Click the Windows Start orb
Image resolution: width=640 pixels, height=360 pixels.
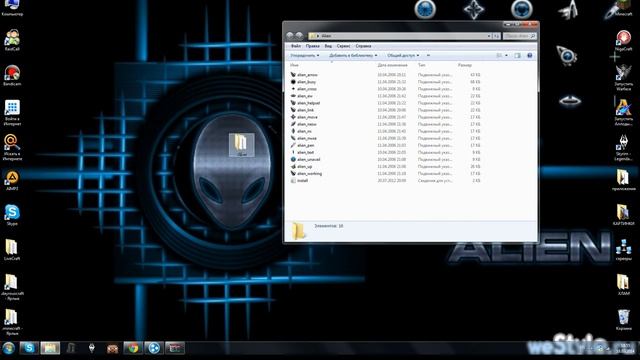(x=9, y=348)
